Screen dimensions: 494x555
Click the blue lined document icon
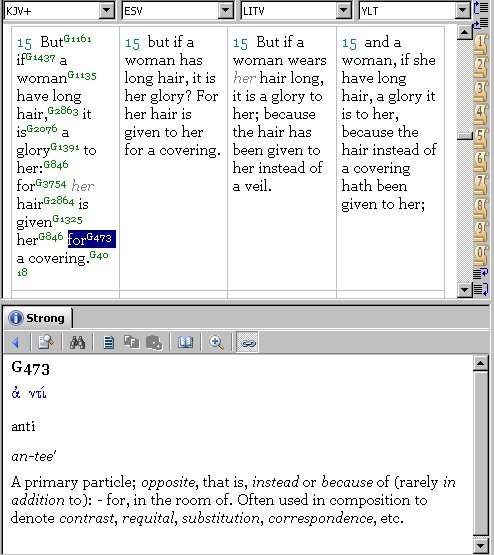coord(108,342)
